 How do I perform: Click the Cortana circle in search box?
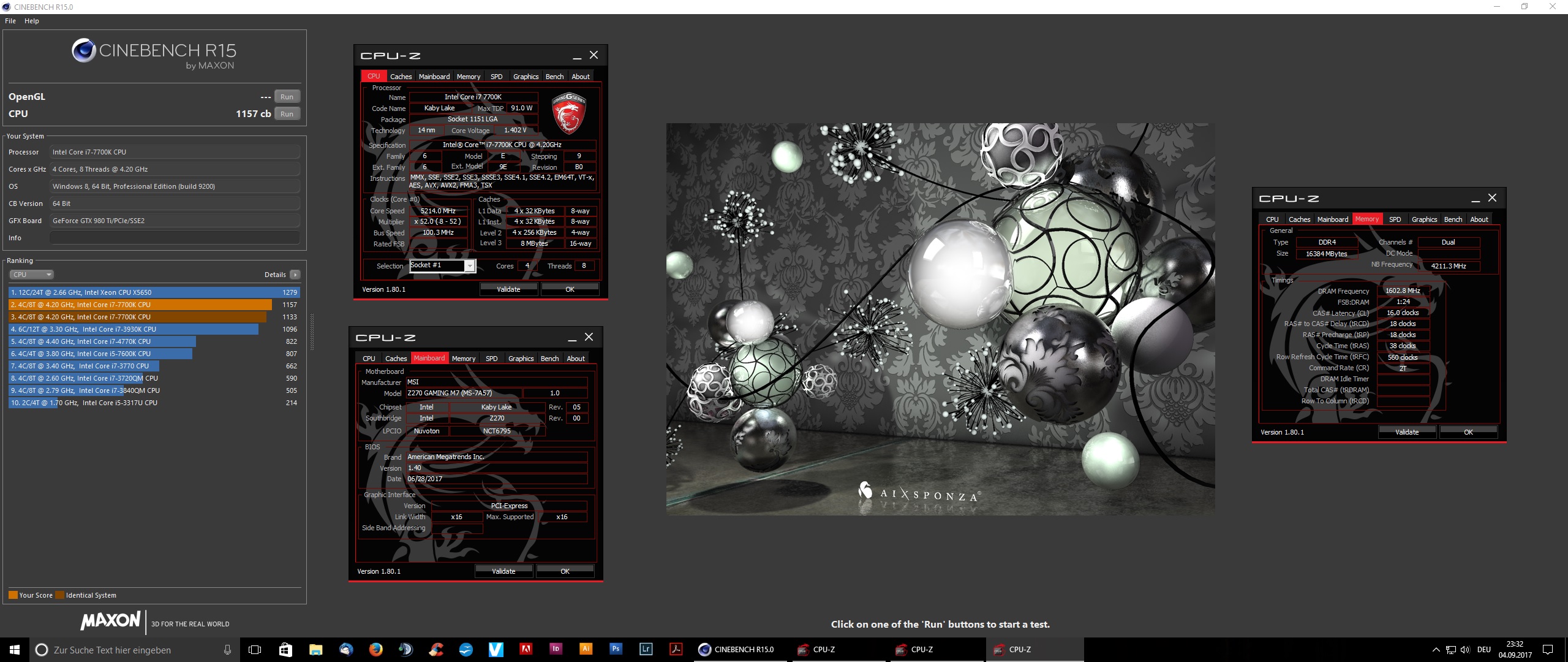point(41,650)
